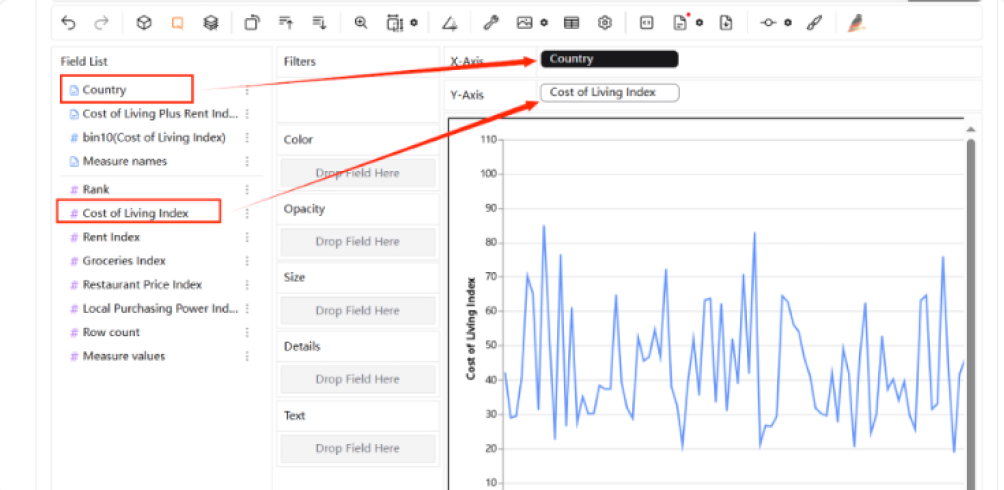Open options dot beside layout resize icon
This screenshot has height=490, width=1004.
[x=414, y=22]
